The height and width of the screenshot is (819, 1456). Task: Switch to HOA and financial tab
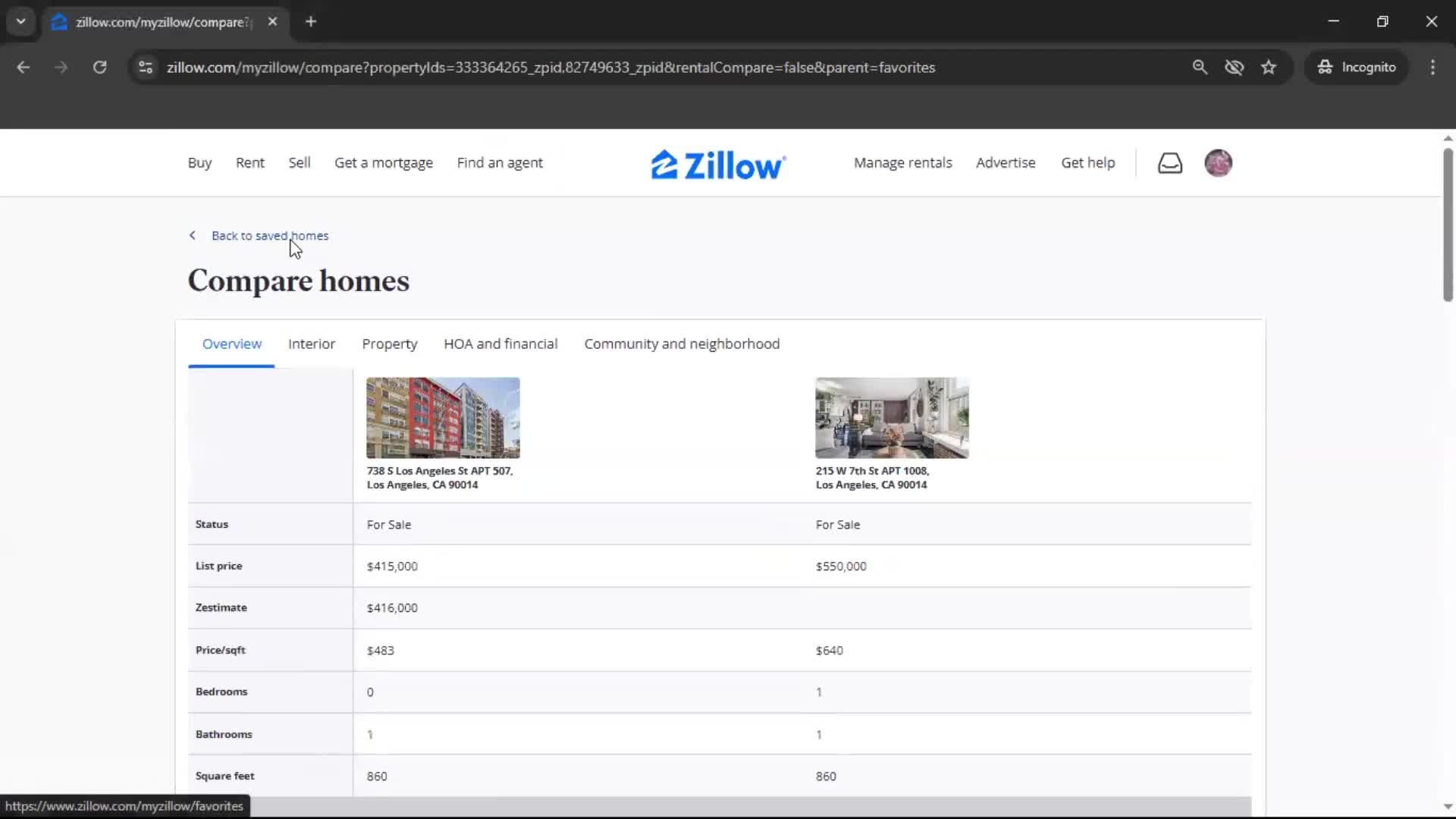500,344
